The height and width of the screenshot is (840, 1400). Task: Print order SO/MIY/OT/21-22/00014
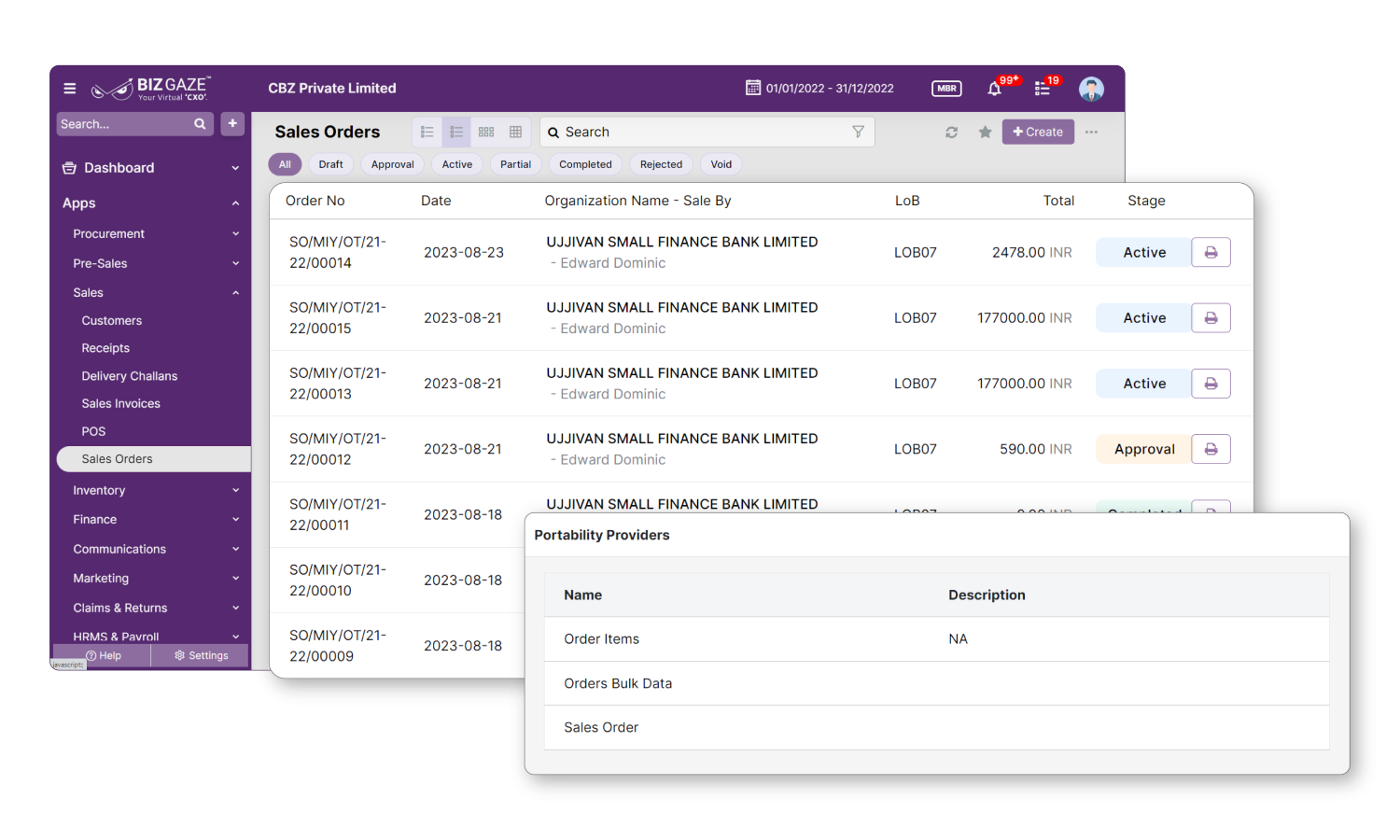point(1211,253)
